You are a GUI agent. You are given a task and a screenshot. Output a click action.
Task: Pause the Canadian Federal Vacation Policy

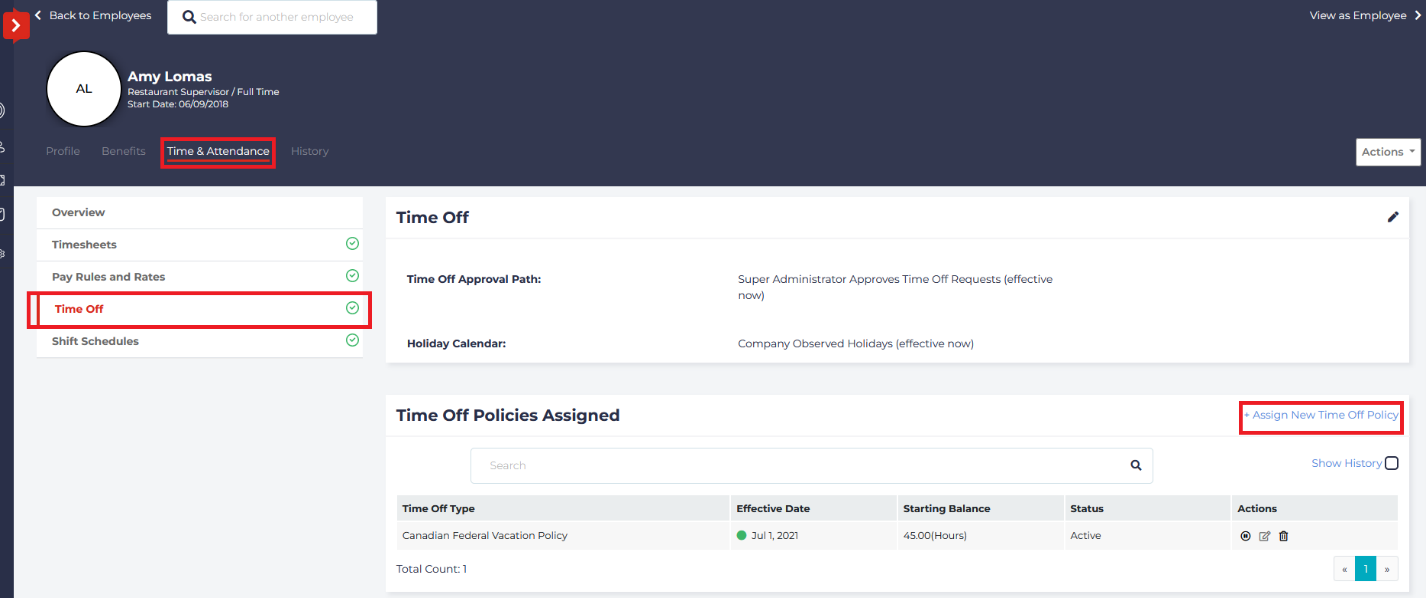coord(1245,536)
